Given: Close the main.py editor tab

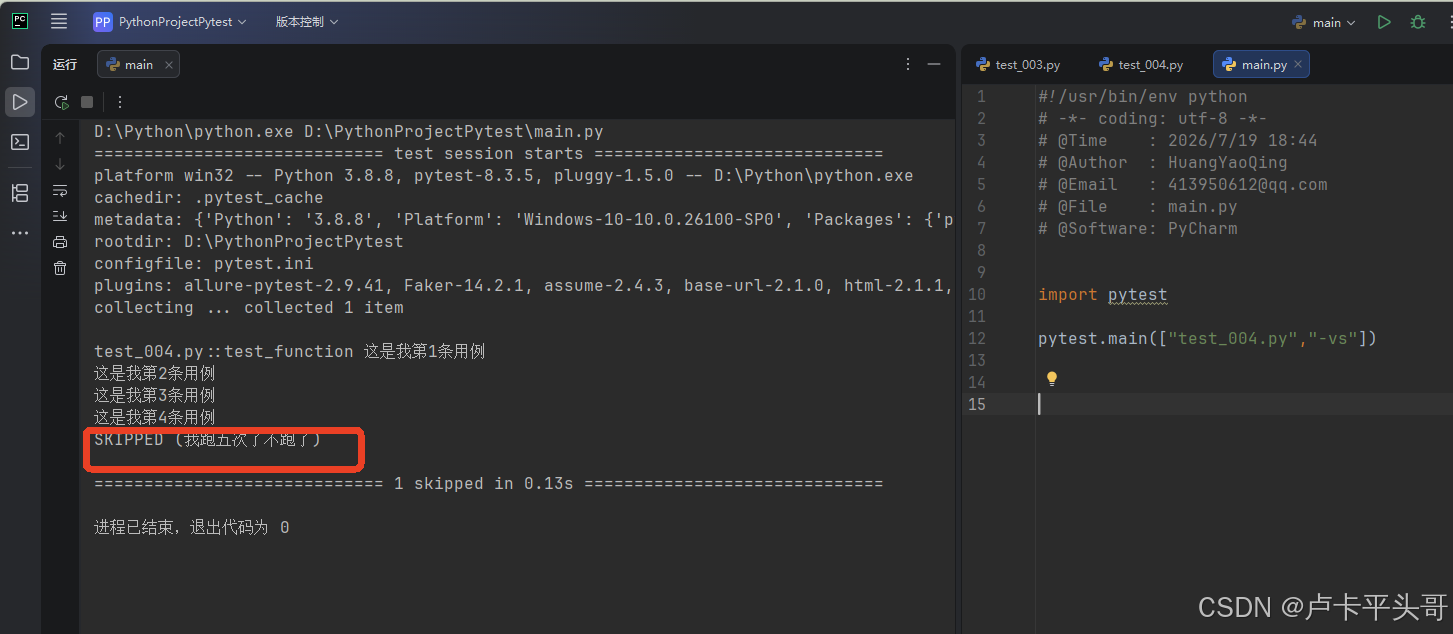Looking at the screenshot, I should [1298, 65].
